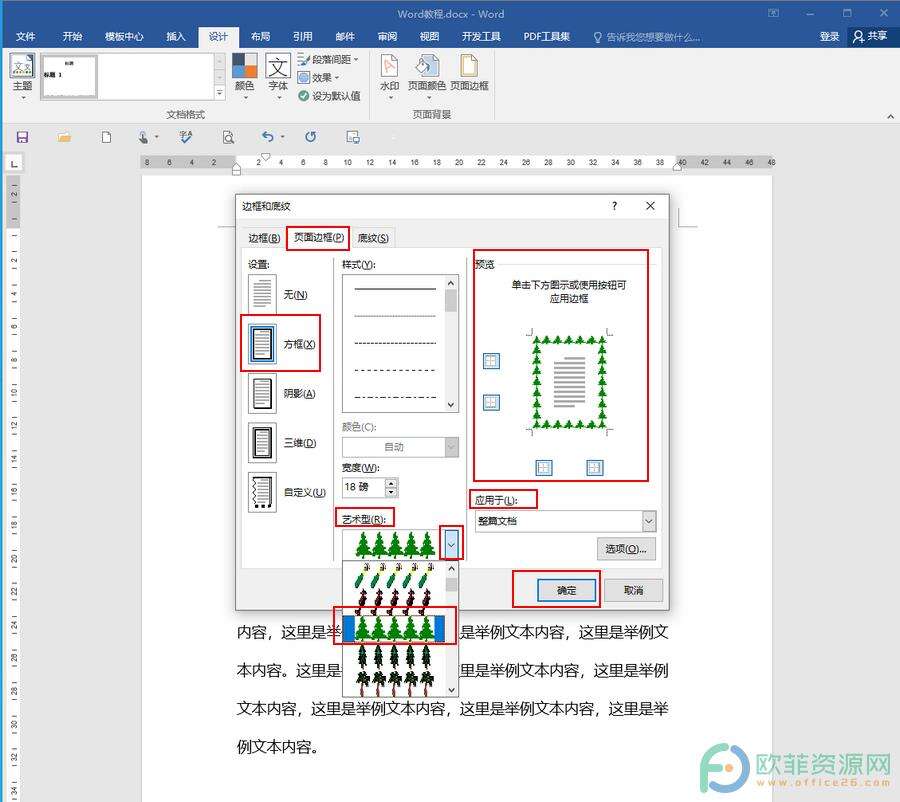
Task: Click the tab stop selector at ruler corner
Action: [x=14, y=164]
